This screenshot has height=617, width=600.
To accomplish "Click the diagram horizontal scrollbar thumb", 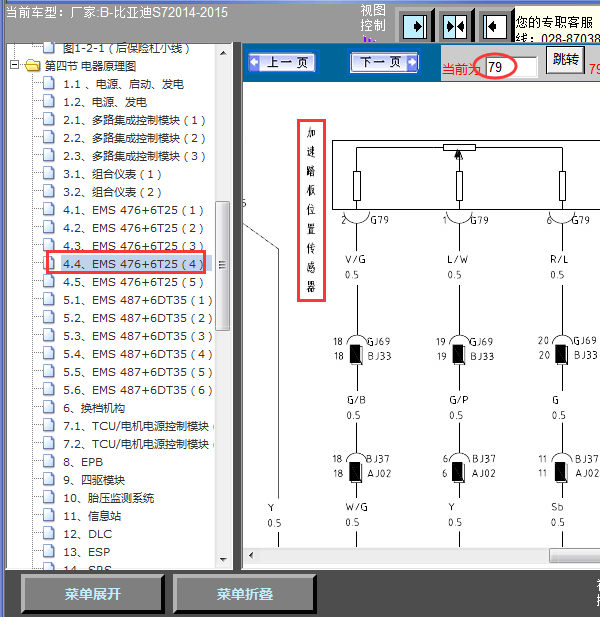I will (x=574, y=556).
